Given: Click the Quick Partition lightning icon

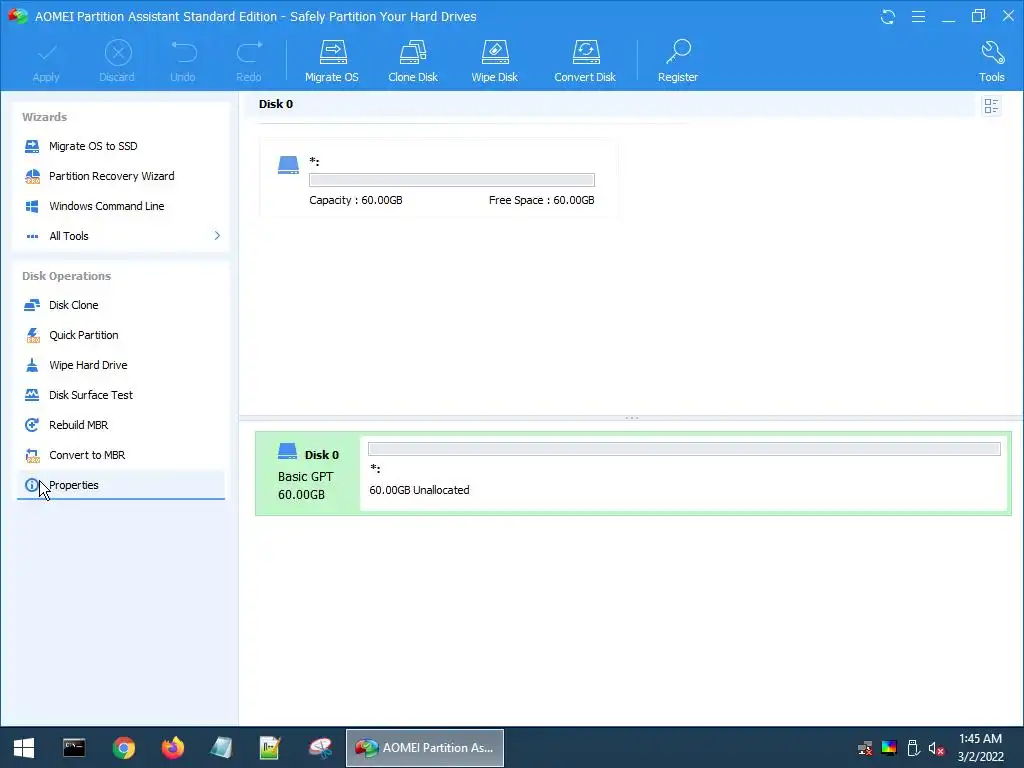Looking at the screenshot, I should pos(32,335).
